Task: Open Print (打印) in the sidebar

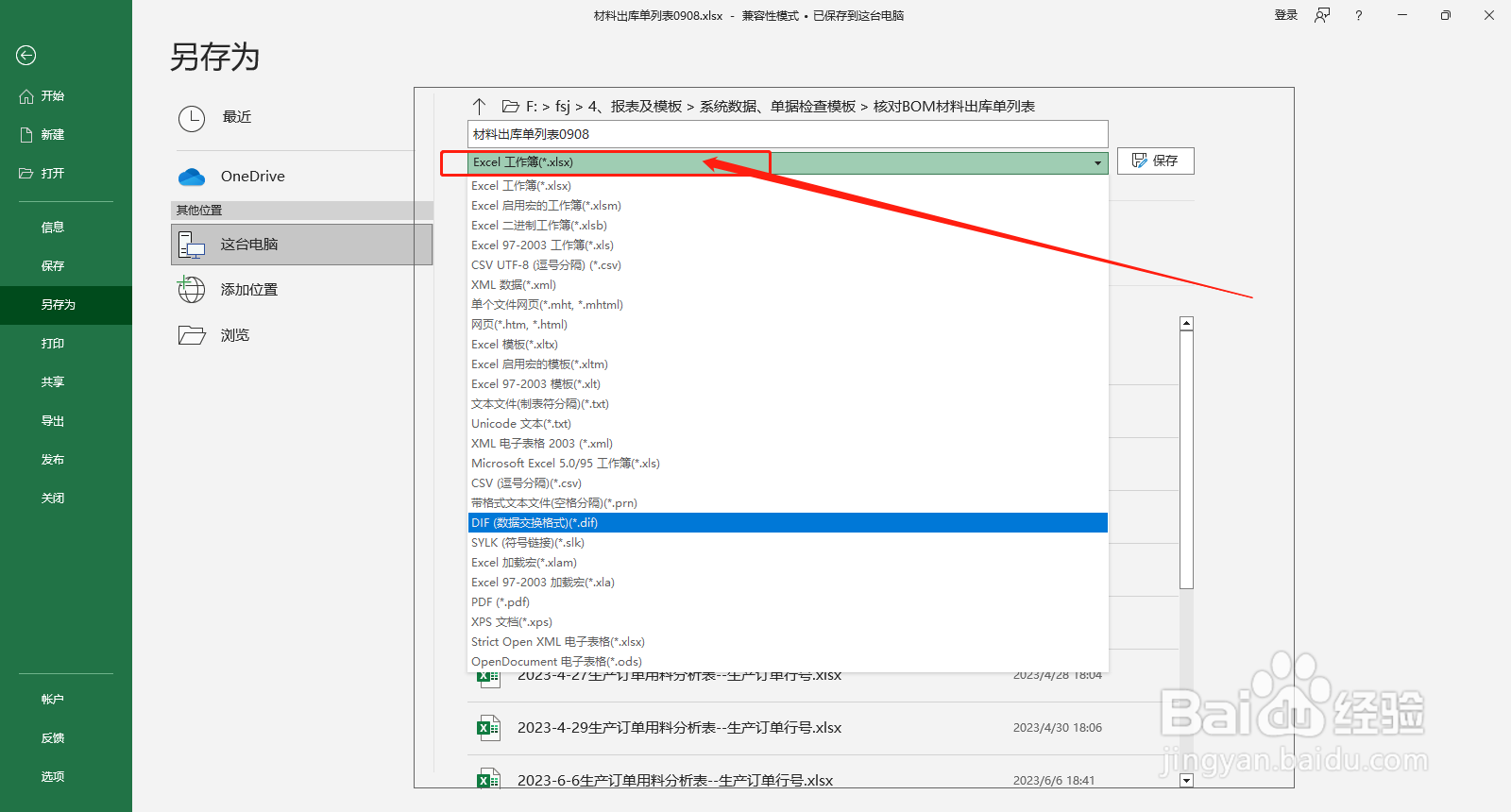Action: click(66, 344)
